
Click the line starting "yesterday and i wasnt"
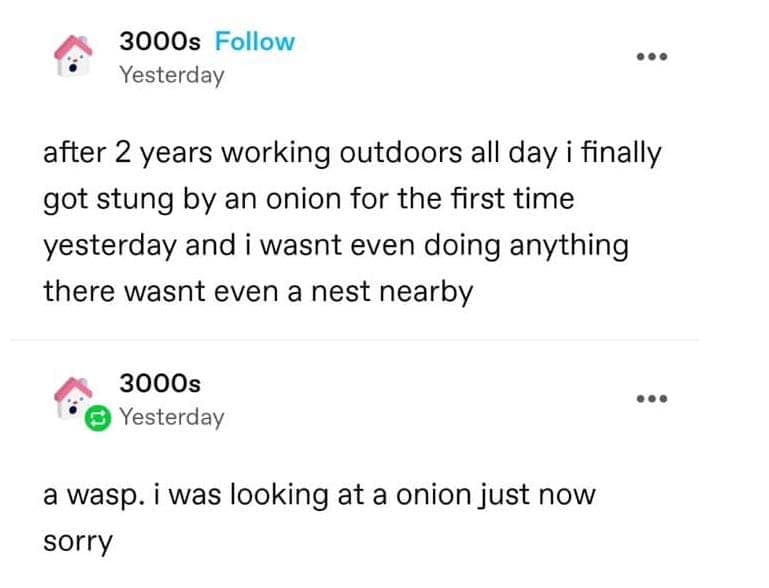(x=335, y=246)
